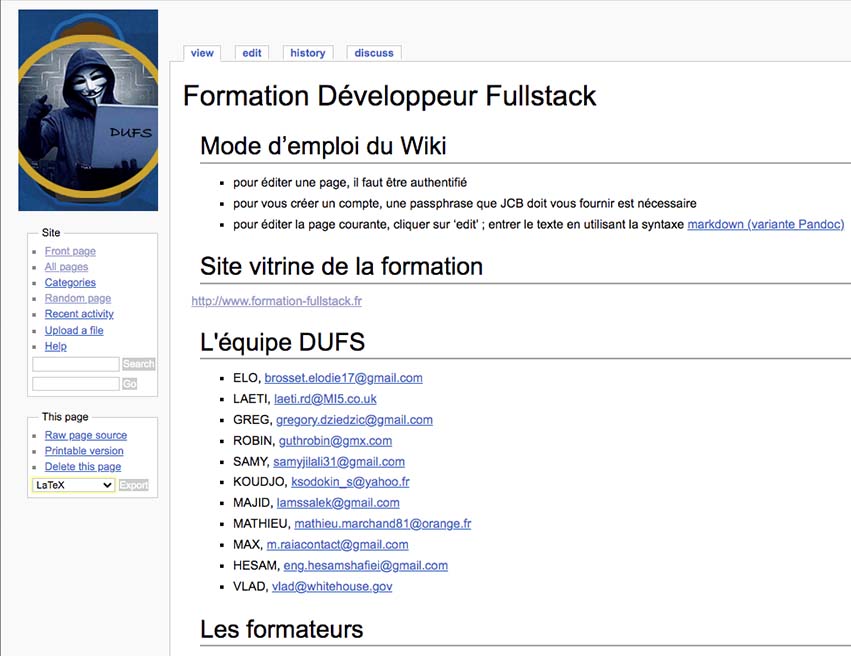Click the DUFS wiki logo image
Screen dimensions: 851x656
[x=88, y=110]
